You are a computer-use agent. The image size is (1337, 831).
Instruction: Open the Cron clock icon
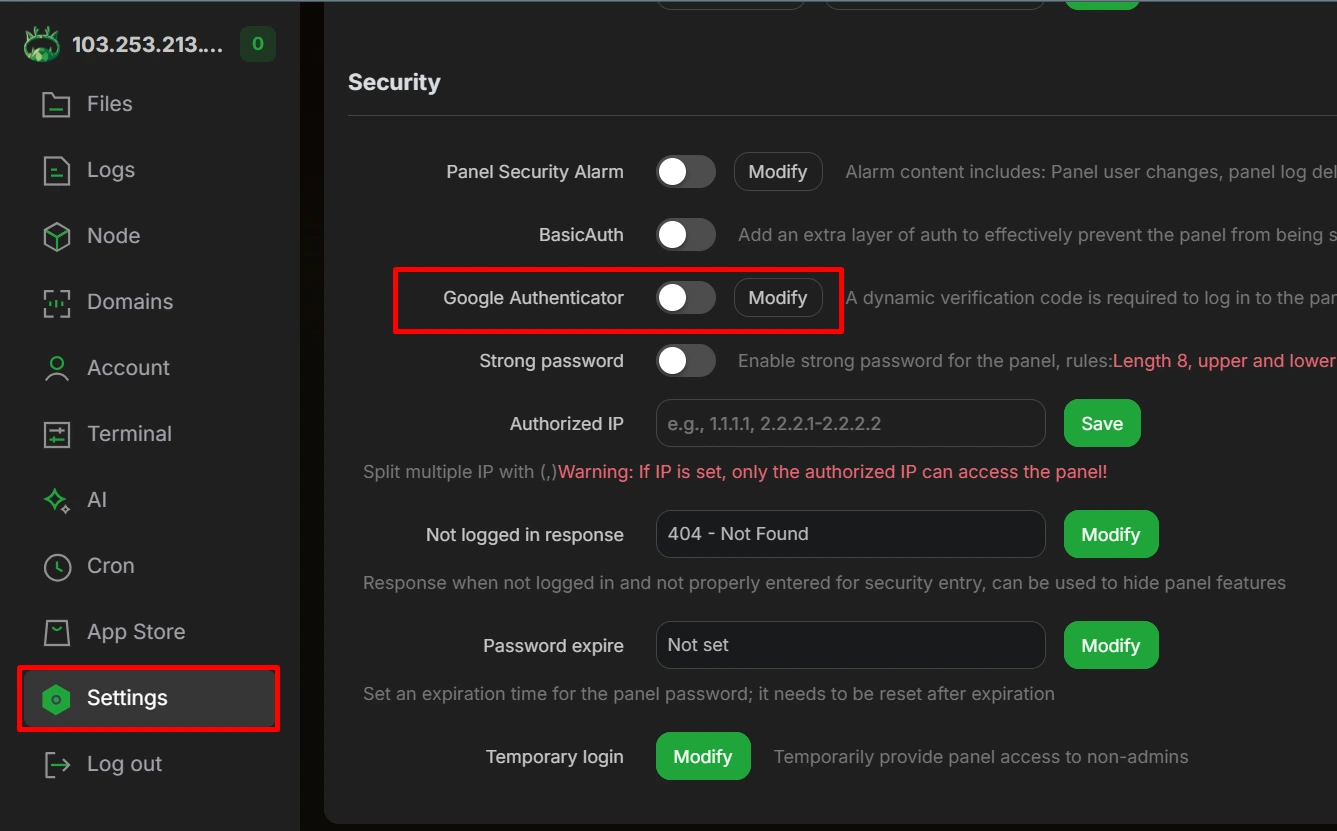56,566
